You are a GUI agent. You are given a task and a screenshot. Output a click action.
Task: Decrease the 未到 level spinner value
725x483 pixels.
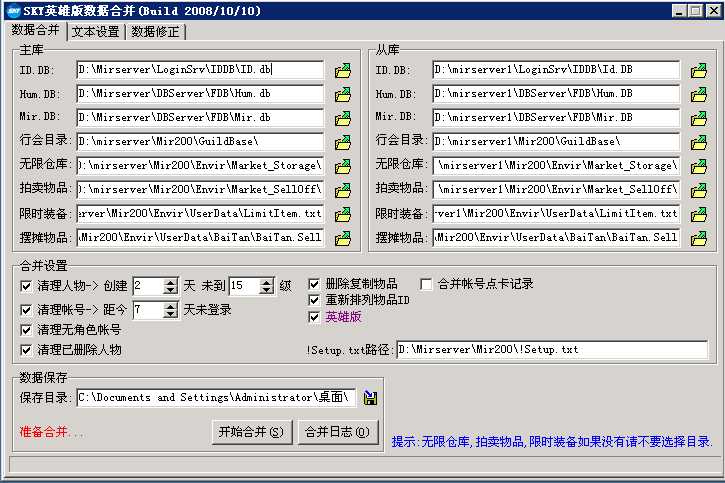click(x=266, y=290)
